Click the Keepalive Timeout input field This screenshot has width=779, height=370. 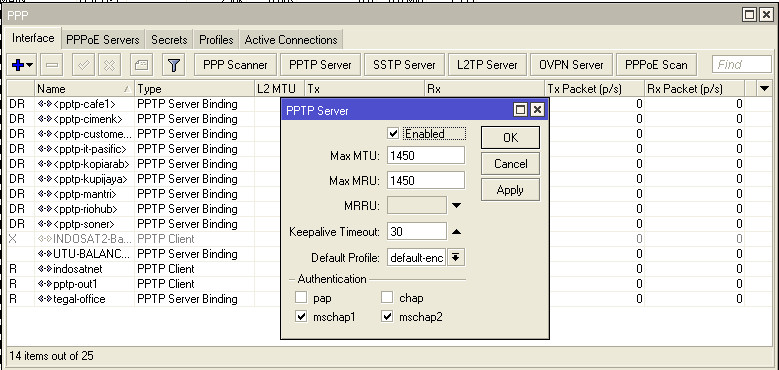point(417,231)
